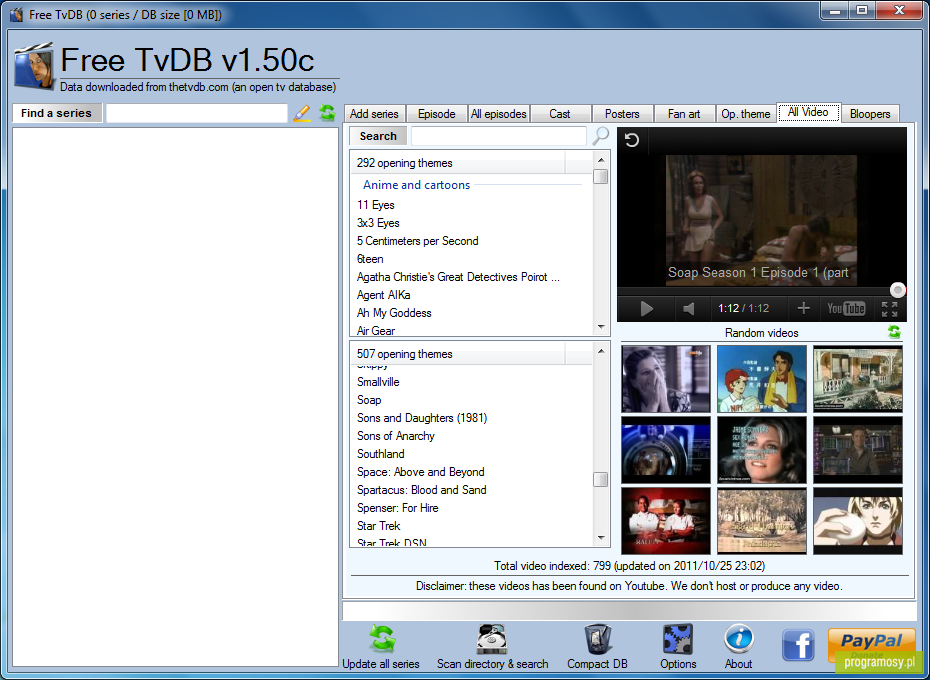Refresh the Random videos list
The width and height of the screenshot is (930, 680).
coord(894,332)
